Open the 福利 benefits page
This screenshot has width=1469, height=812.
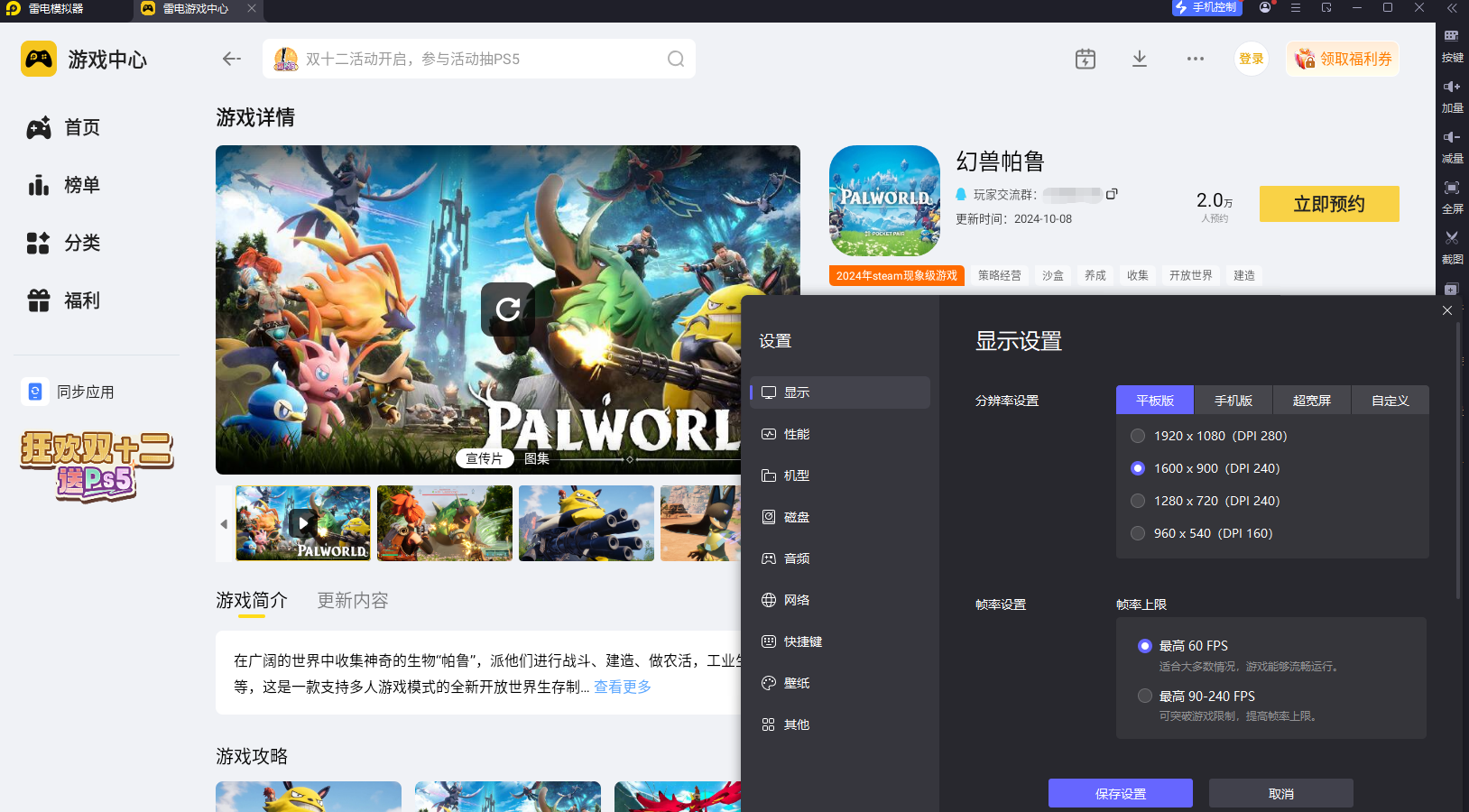(63, 300)
